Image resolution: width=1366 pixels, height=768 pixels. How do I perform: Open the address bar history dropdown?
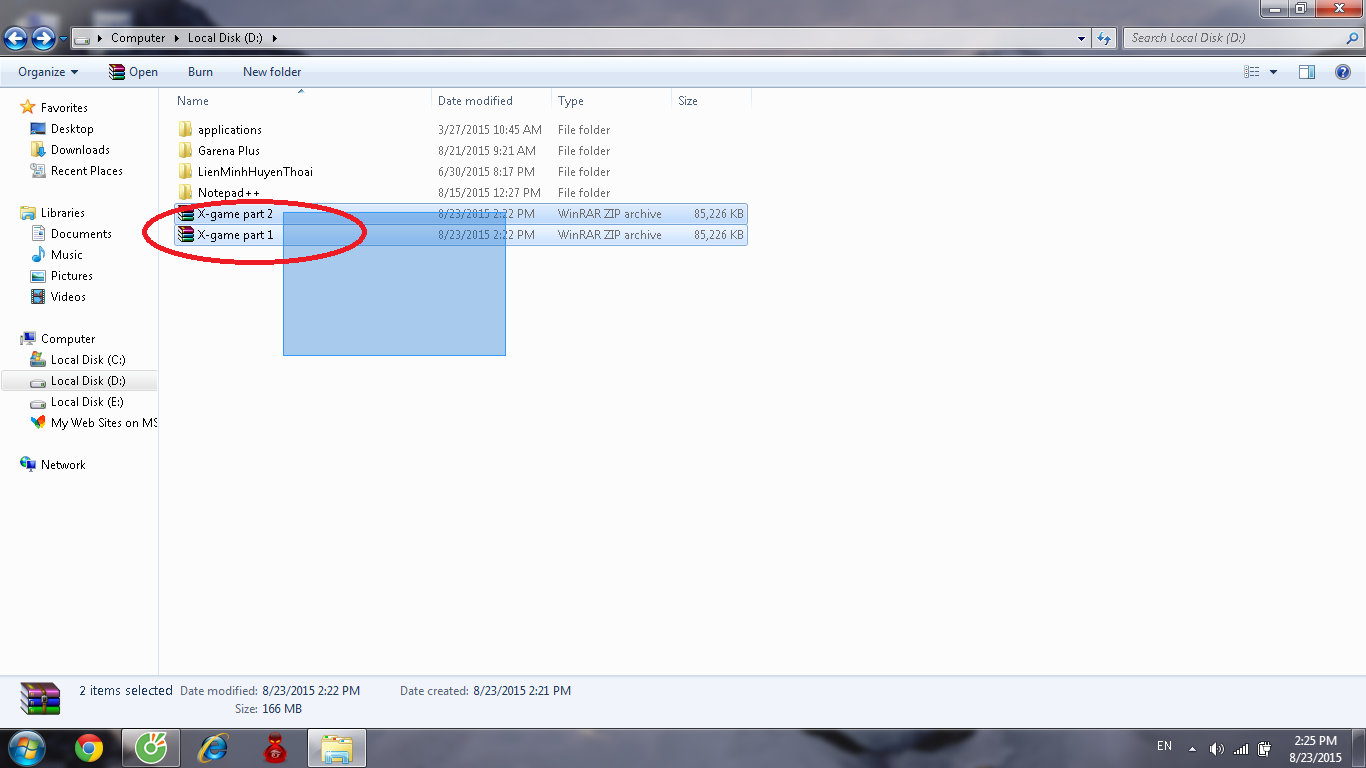1080,37
